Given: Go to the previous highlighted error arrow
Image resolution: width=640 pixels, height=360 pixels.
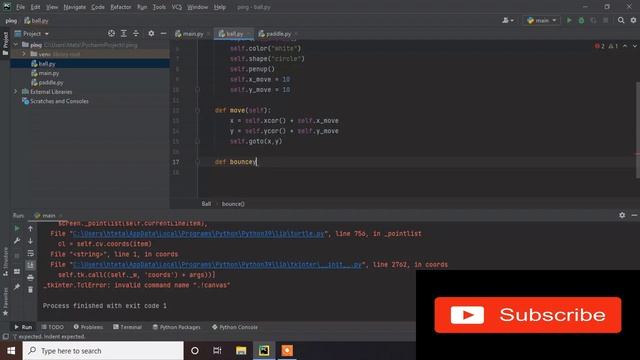Looking at the screenshot, I should coord(625,46).
